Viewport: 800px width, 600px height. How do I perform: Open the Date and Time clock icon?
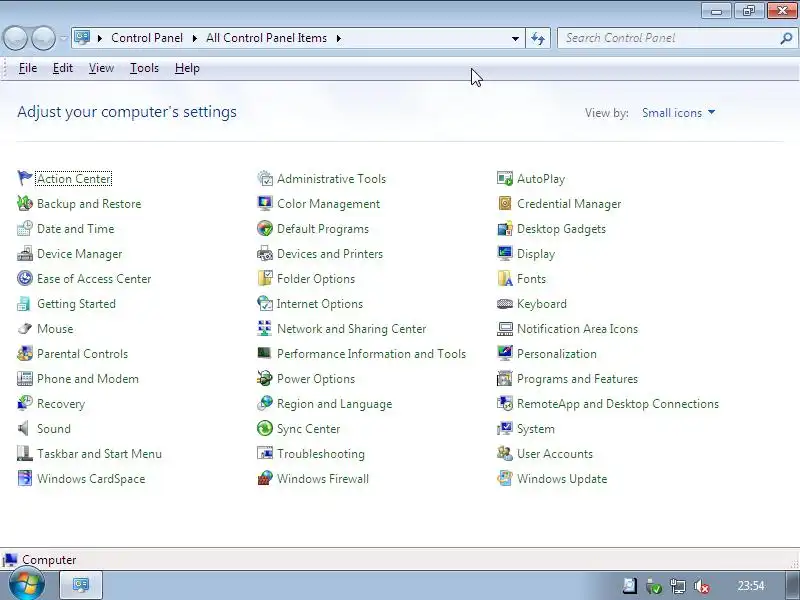[x=24, y=228]
